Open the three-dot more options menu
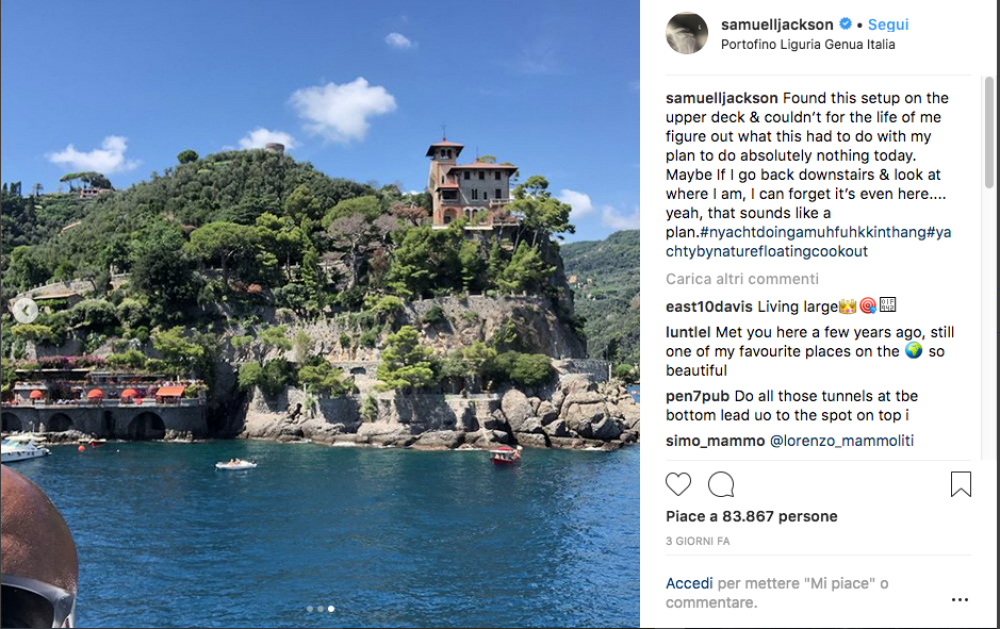Viewport: 1000px width, 629px height. 959,600
